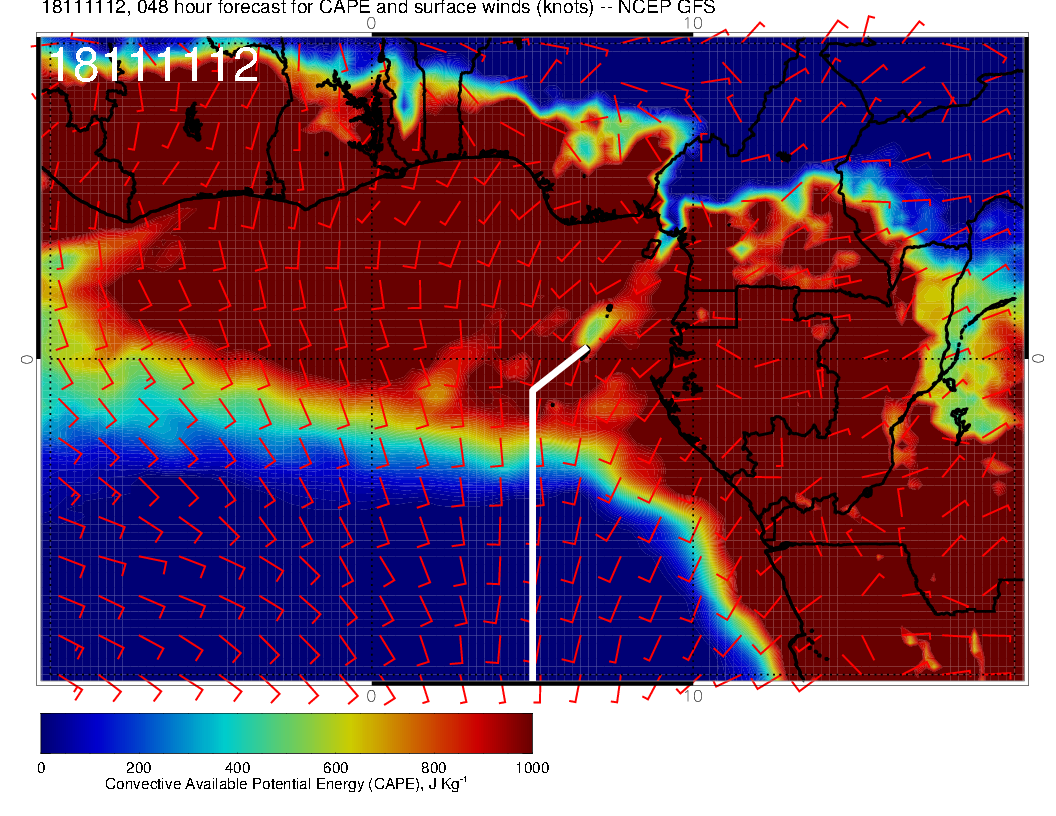
Task: Click the bend in the white track line
Action: click(532, 390)
